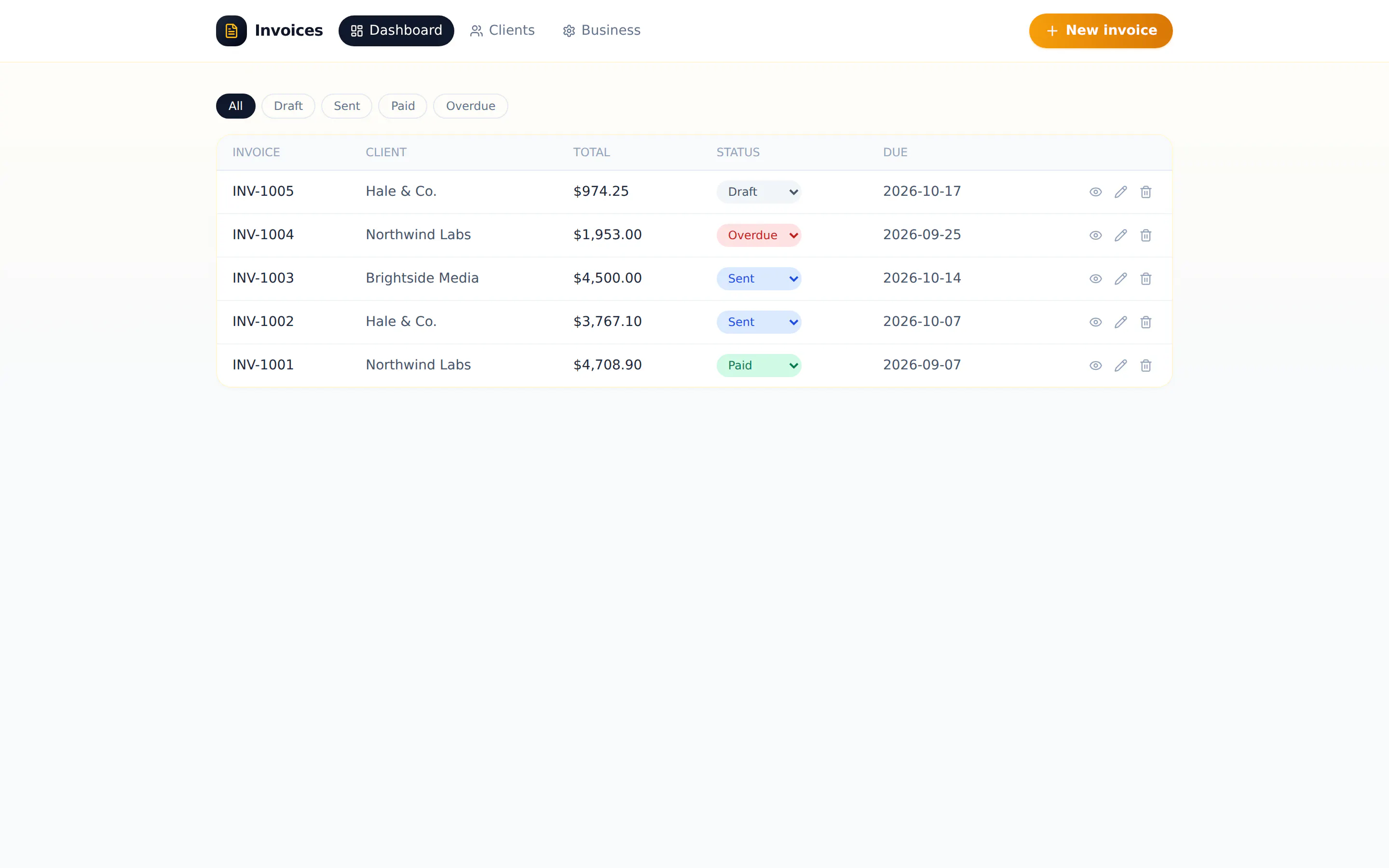Click the Invoices app logo icon

tap(231, 30)
